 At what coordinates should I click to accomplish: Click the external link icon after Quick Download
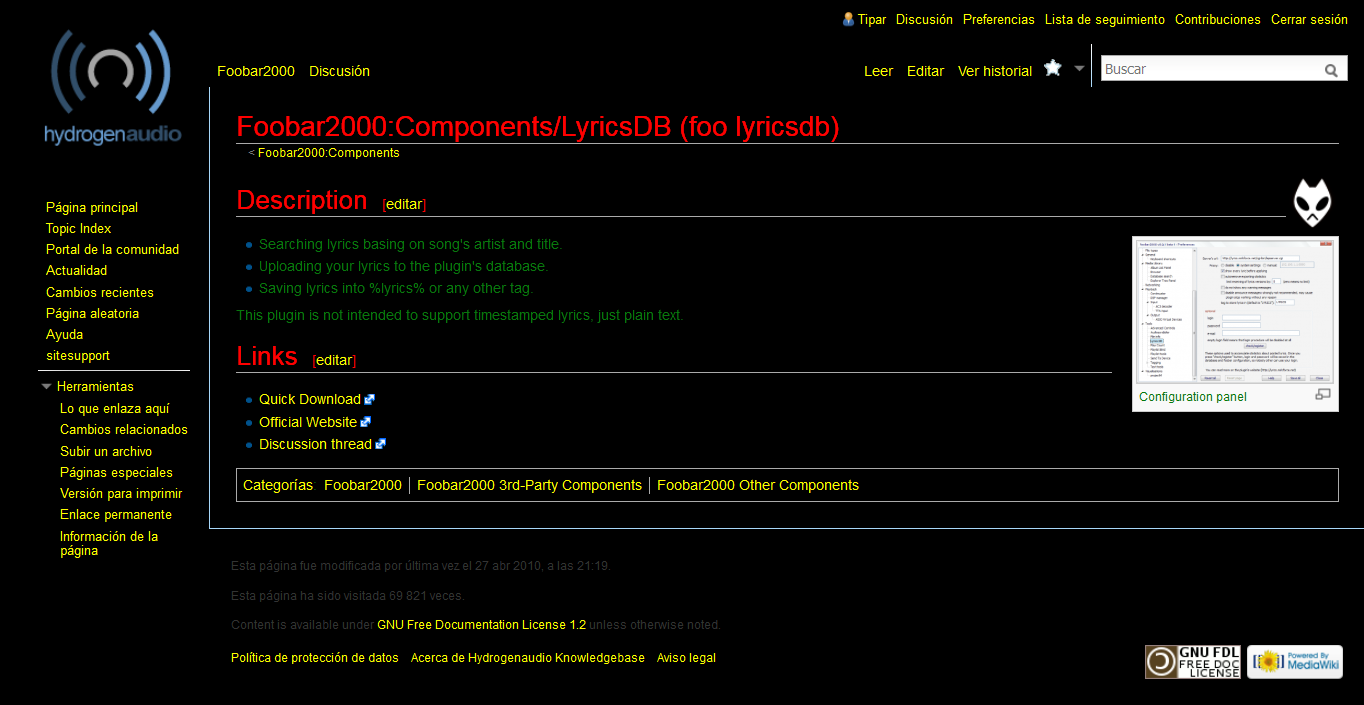click(x=370, y=399)
